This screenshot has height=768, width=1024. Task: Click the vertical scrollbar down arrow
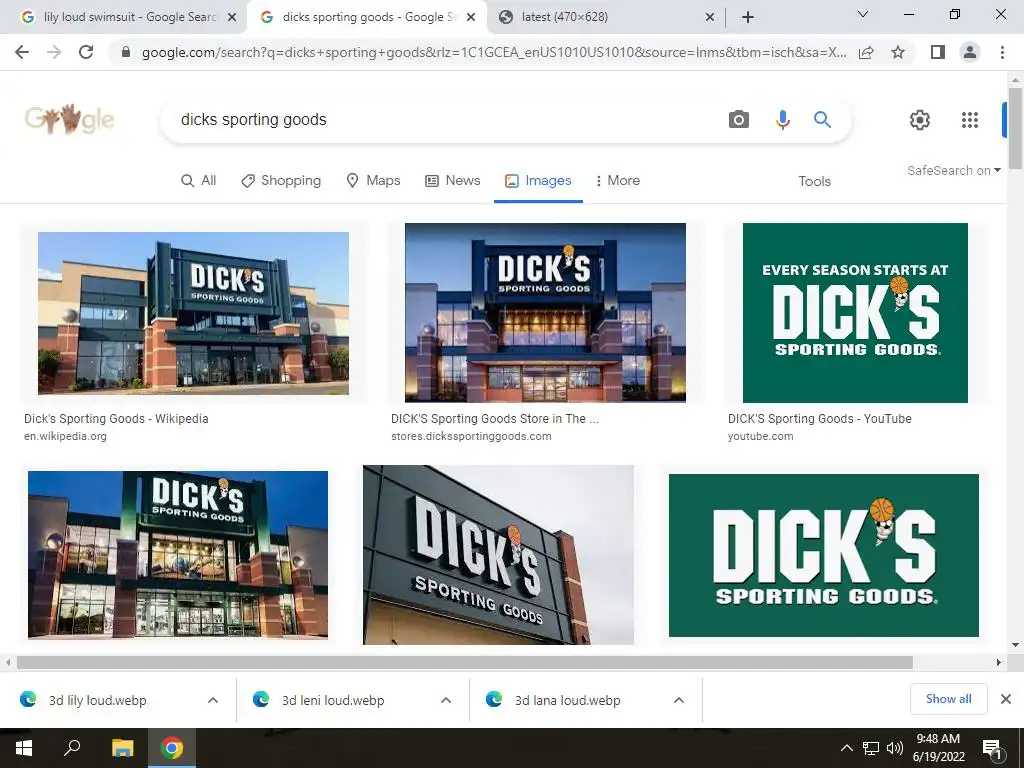pyautogui.click(x=1015, y=645)
